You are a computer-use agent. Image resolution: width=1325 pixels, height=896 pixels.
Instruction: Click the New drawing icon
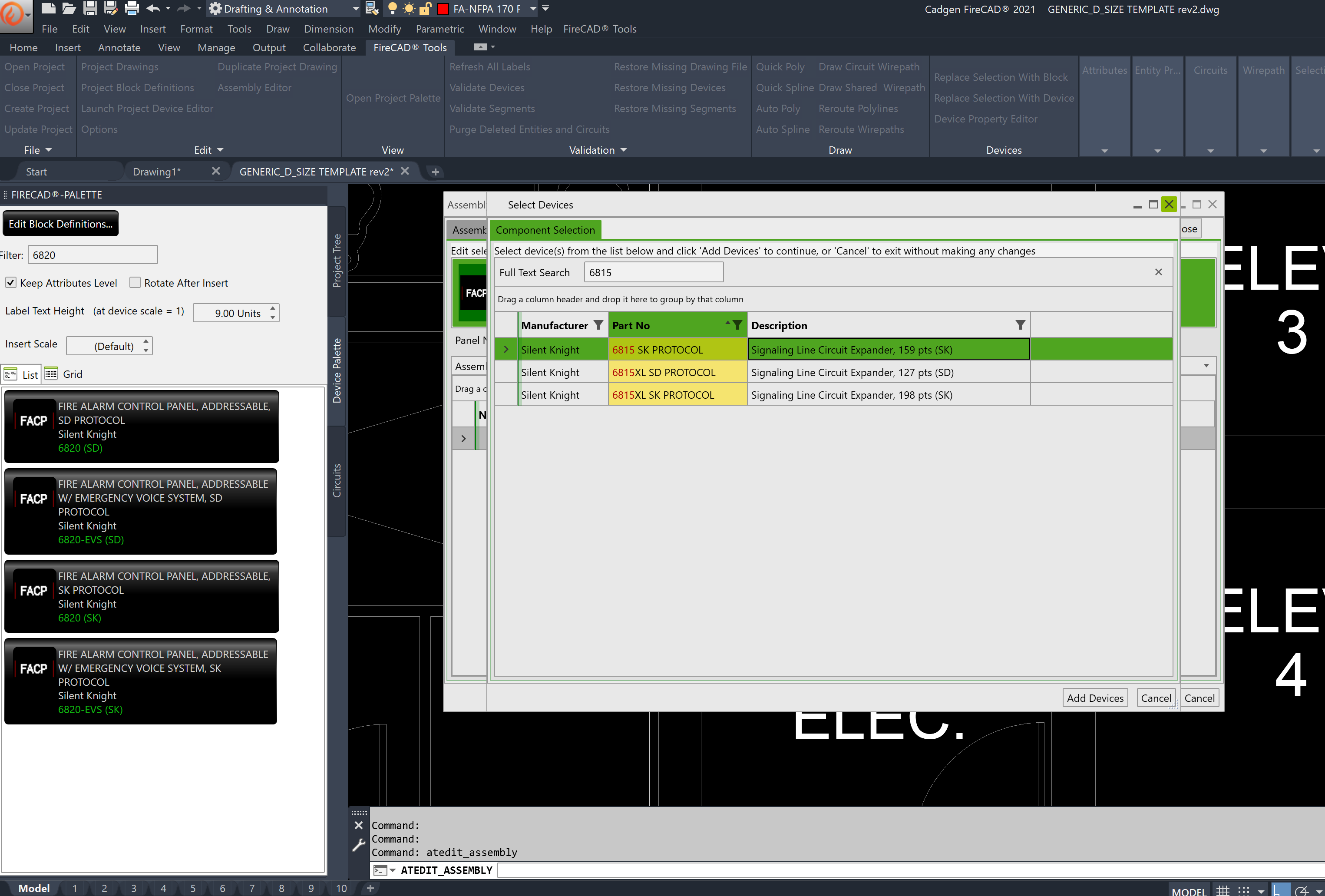49,9
